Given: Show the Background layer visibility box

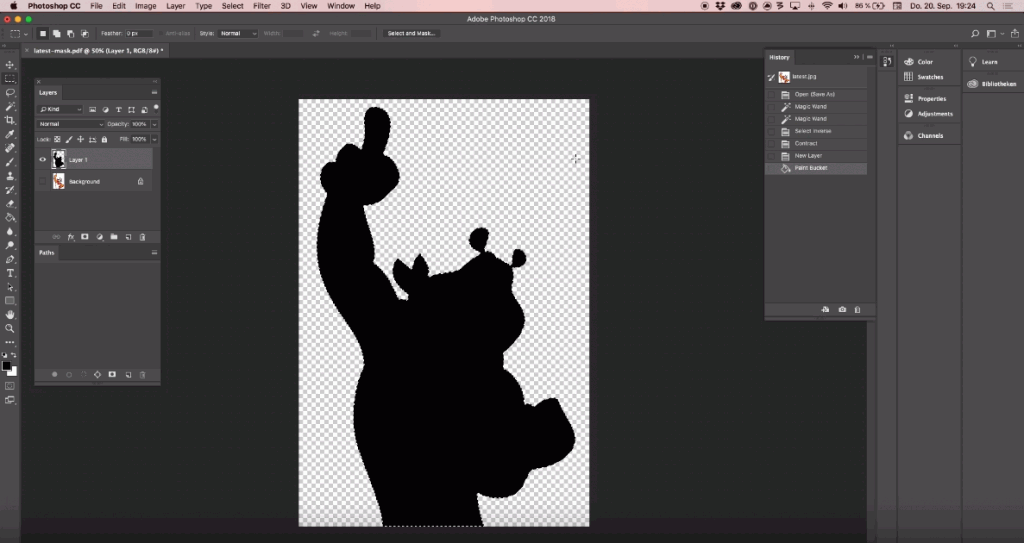Looking at the screenshot, I should (42, 182).
